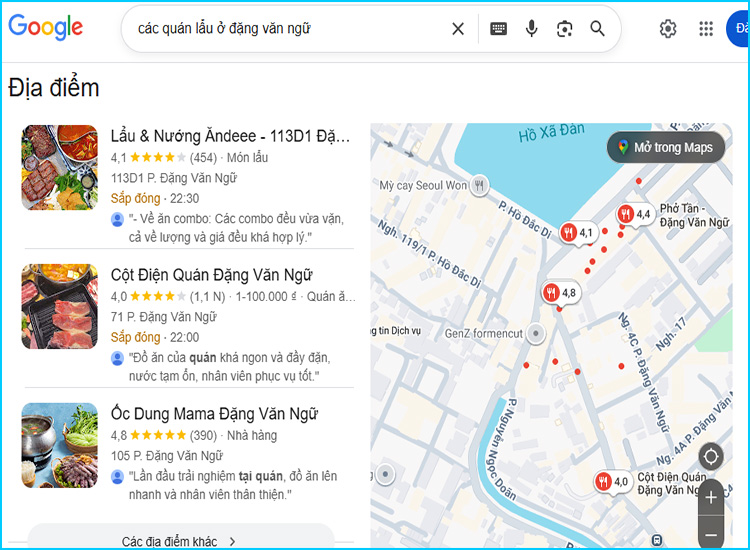The width and height of the screenshot is (750, 550).
Task: Search by image with the Lens icon
Action: pyautogui.click(x=564, y=29)
